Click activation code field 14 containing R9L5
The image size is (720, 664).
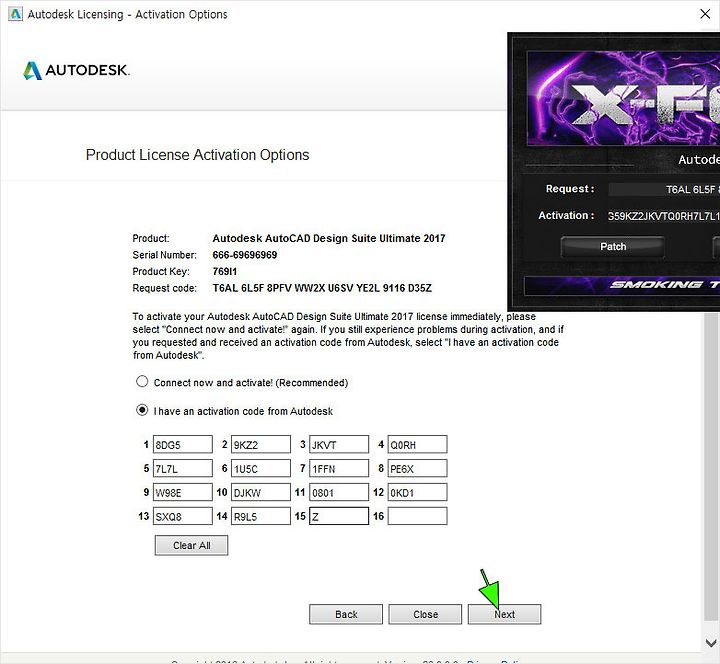[x=261, y=516]
